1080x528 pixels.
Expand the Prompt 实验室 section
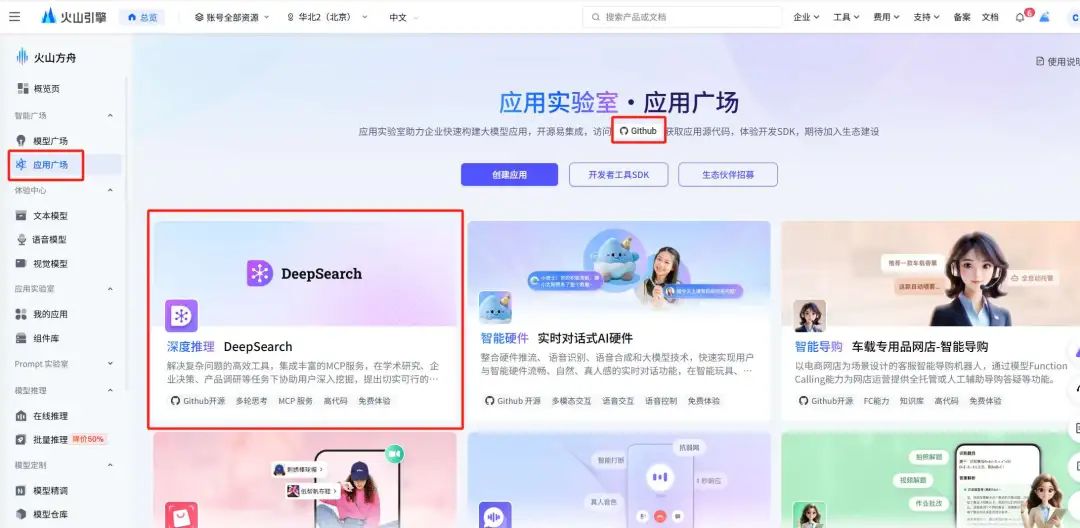[x=110, y=363]
